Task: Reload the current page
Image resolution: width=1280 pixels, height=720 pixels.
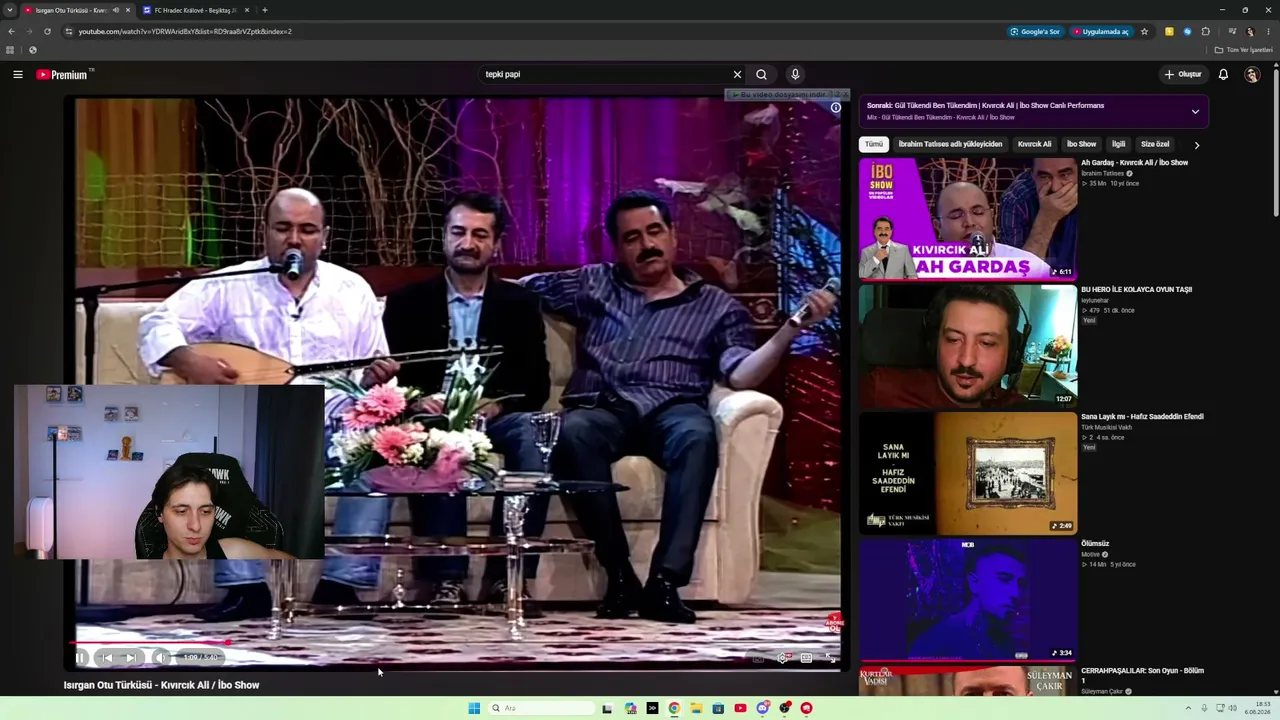Action: click(x=47, y=31)
